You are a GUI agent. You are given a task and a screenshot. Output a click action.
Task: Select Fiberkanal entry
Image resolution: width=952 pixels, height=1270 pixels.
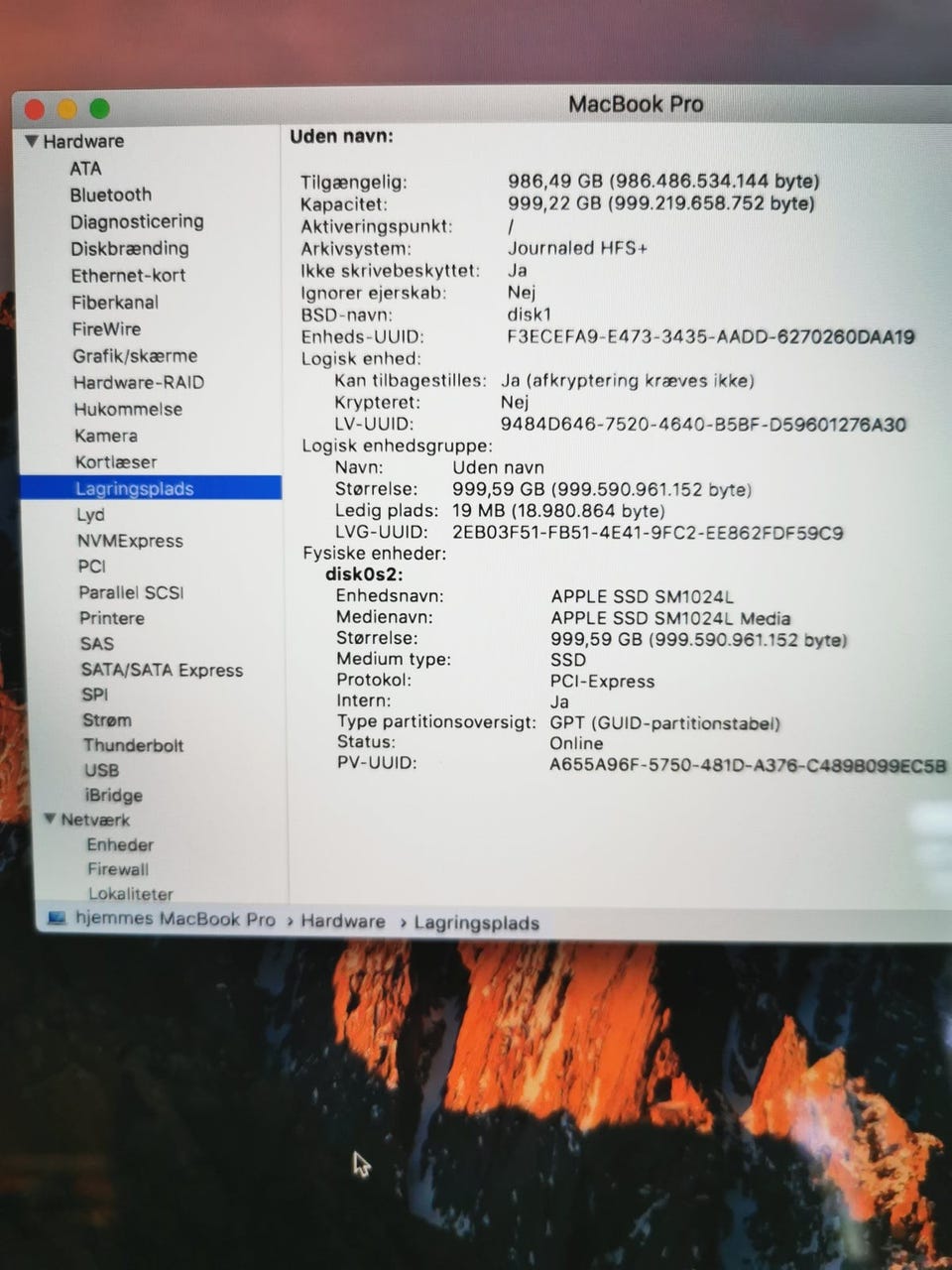114,303
